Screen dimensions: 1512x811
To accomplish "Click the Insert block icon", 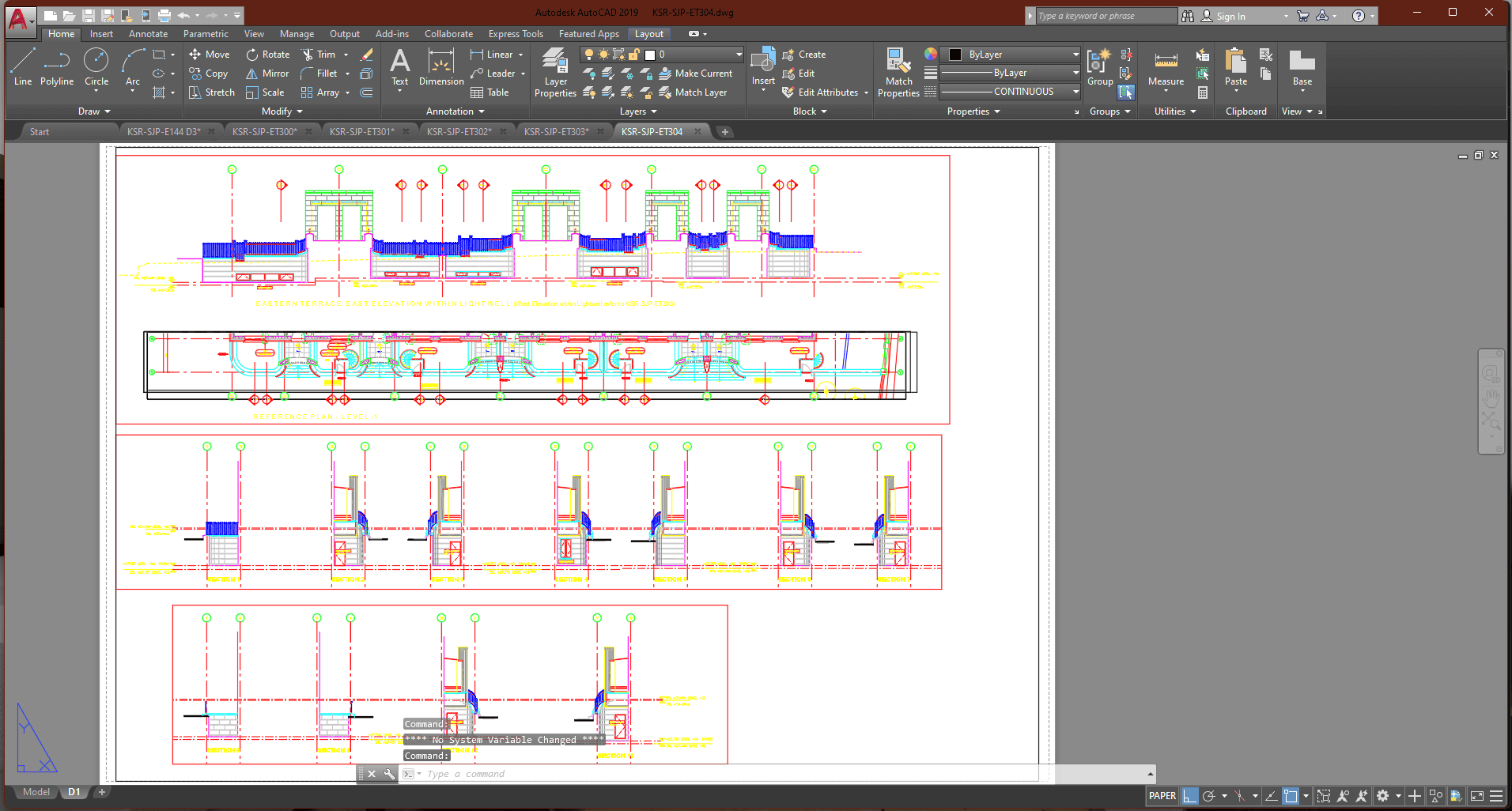I will [763, 67].
